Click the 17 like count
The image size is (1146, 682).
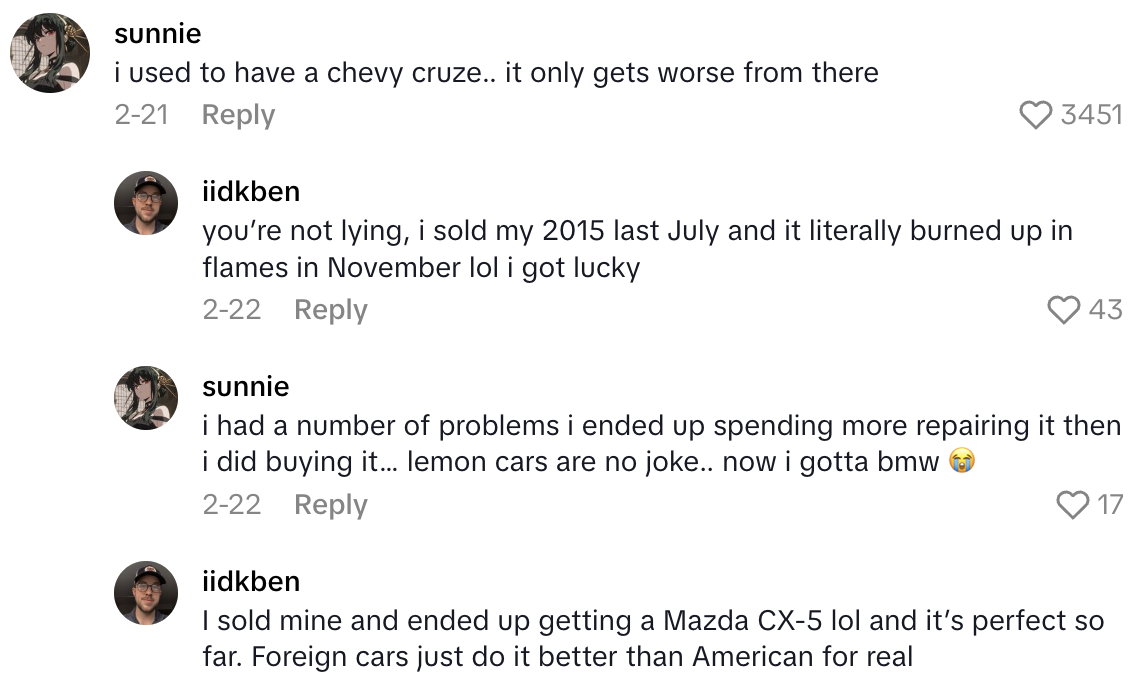(x=1110, y=505)
